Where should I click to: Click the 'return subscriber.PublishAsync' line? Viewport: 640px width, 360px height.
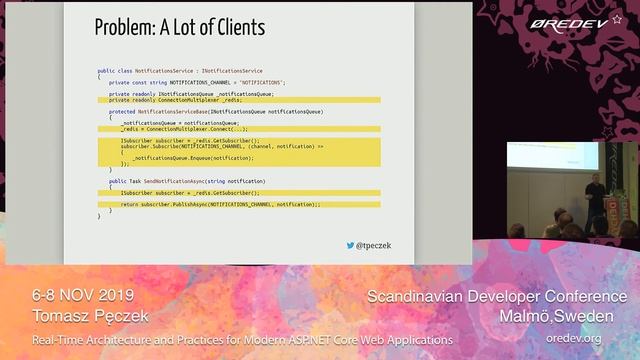click(239, 204)
